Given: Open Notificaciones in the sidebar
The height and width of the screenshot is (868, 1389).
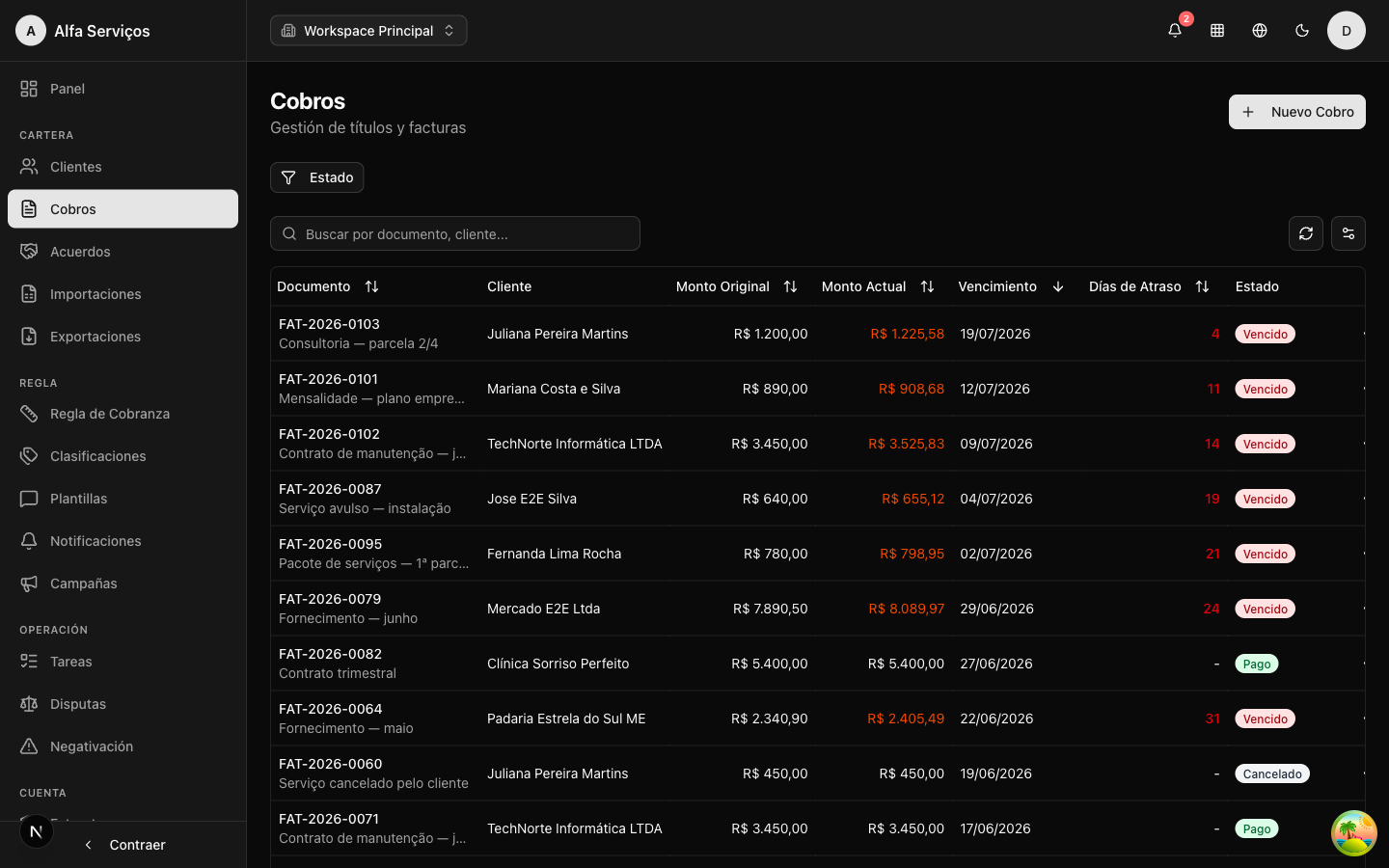Looking at the screenshot, I should coord(123,541).
